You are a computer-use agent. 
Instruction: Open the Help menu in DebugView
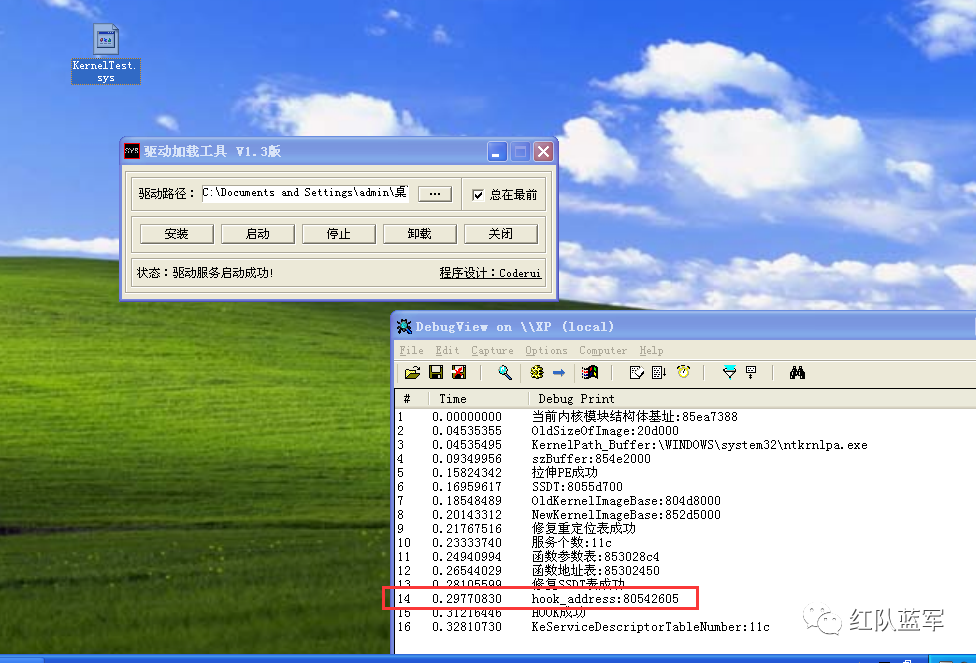pos(651,350)
